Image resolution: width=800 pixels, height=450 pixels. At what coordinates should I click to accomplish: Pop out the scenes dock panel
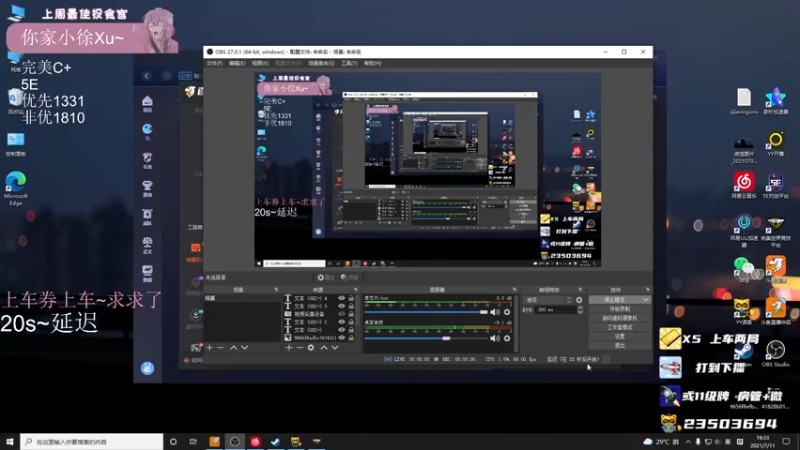(276, 290)
